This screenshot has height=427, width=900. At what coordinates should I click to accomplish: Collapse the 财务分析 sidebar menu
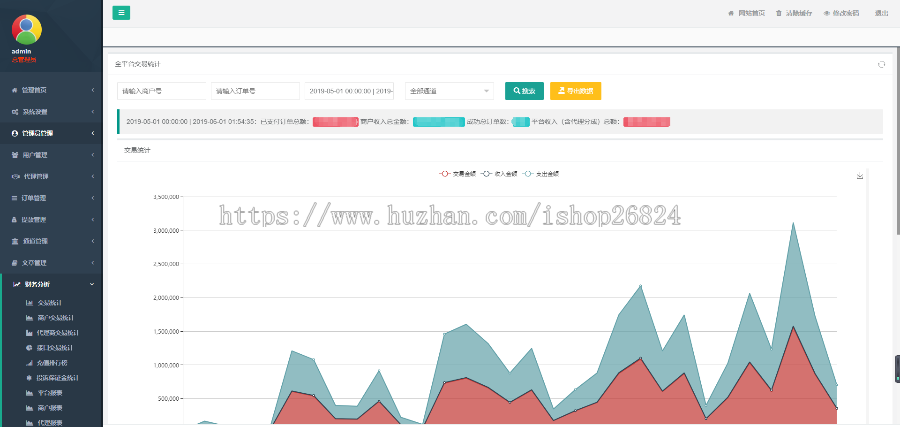pyautogui.click(x=51, y=284)
